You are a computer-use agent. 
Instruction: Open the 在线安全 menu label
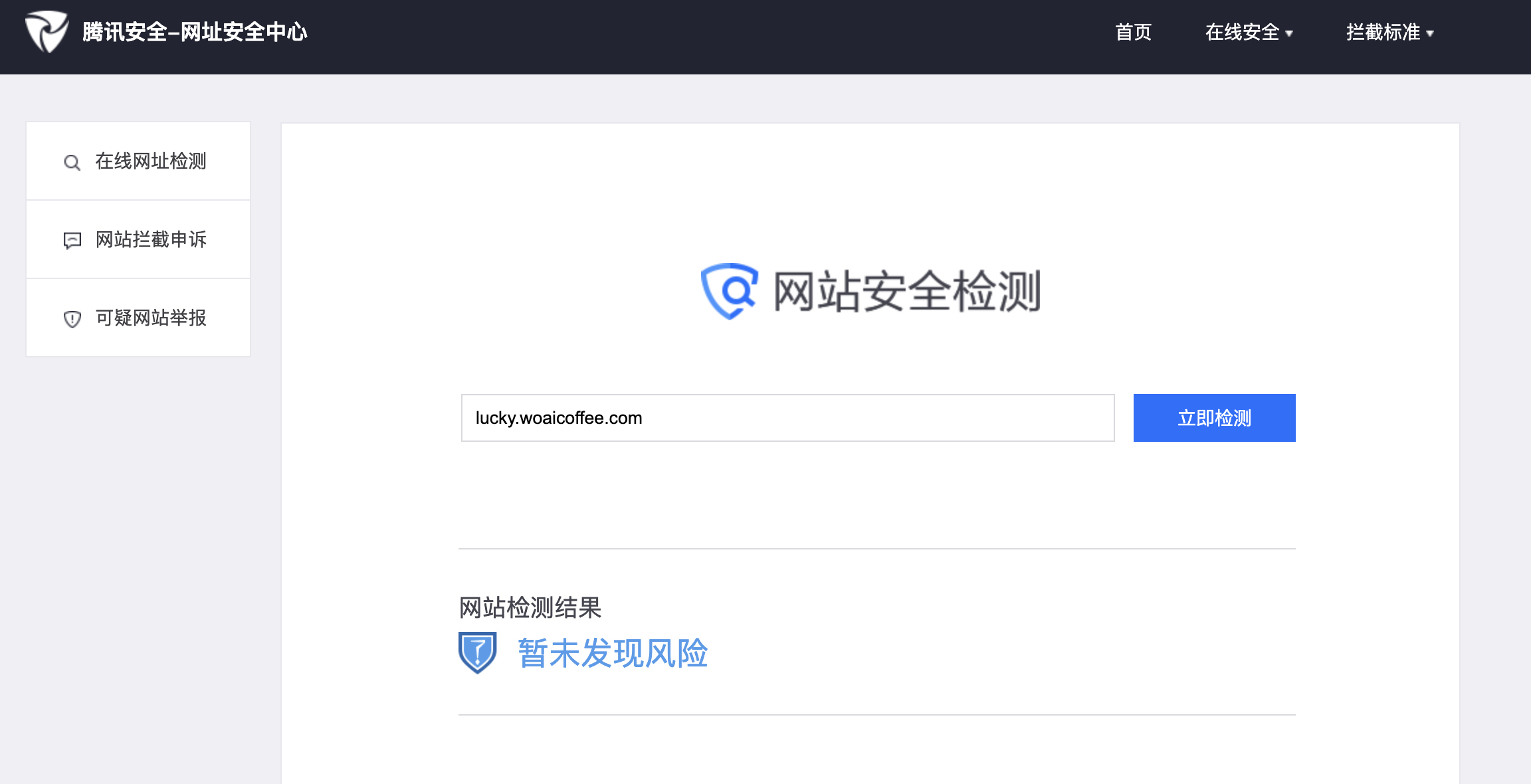1241,32
